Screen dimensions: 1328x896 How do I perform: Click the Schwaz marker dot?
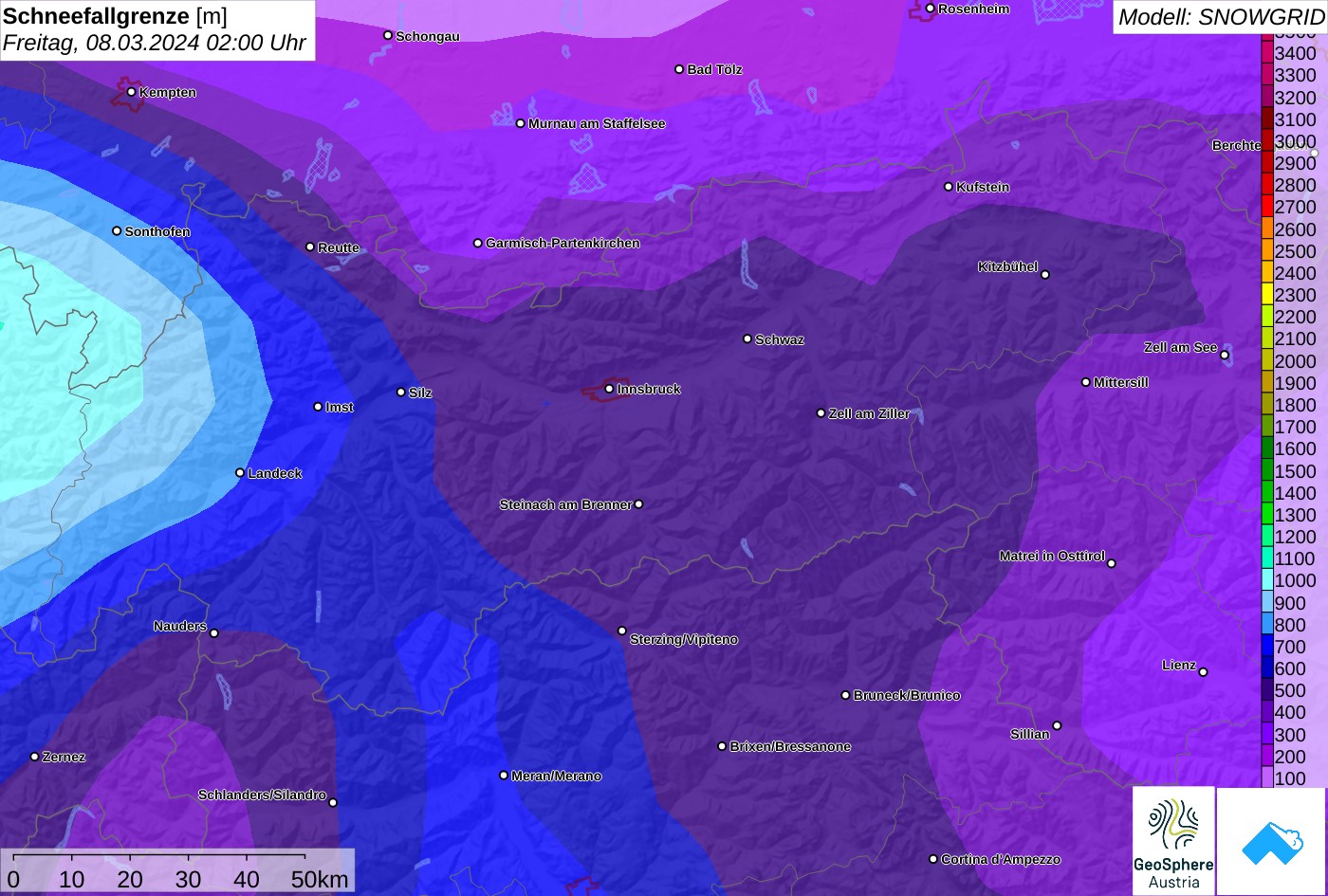tap(747, 338)
